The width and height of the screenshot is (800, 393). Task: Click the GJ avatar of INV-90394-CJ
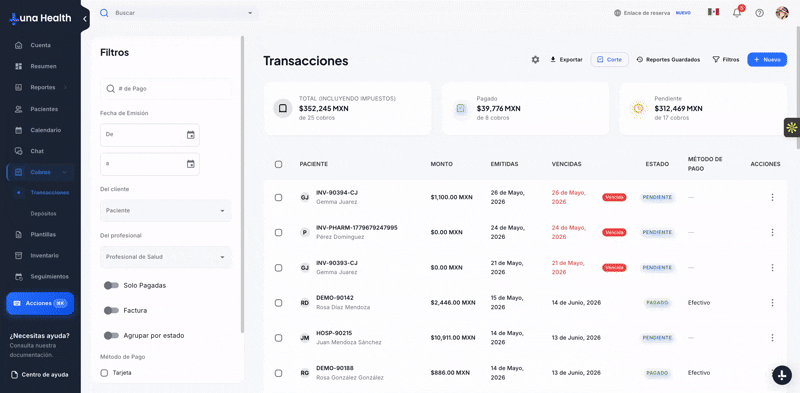tap(305, 197)
